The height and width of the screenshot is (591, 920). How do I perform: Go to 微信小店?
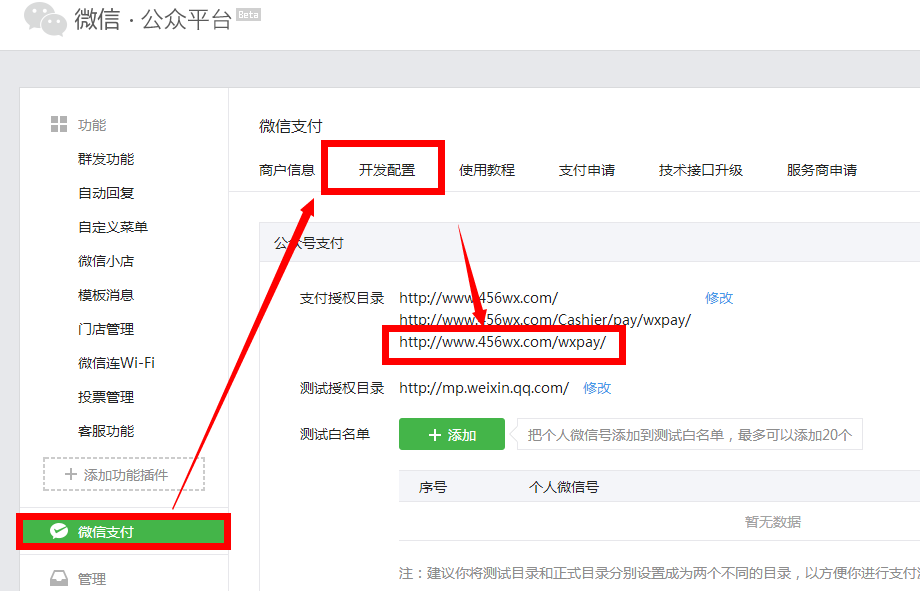(x=106, y=261)
